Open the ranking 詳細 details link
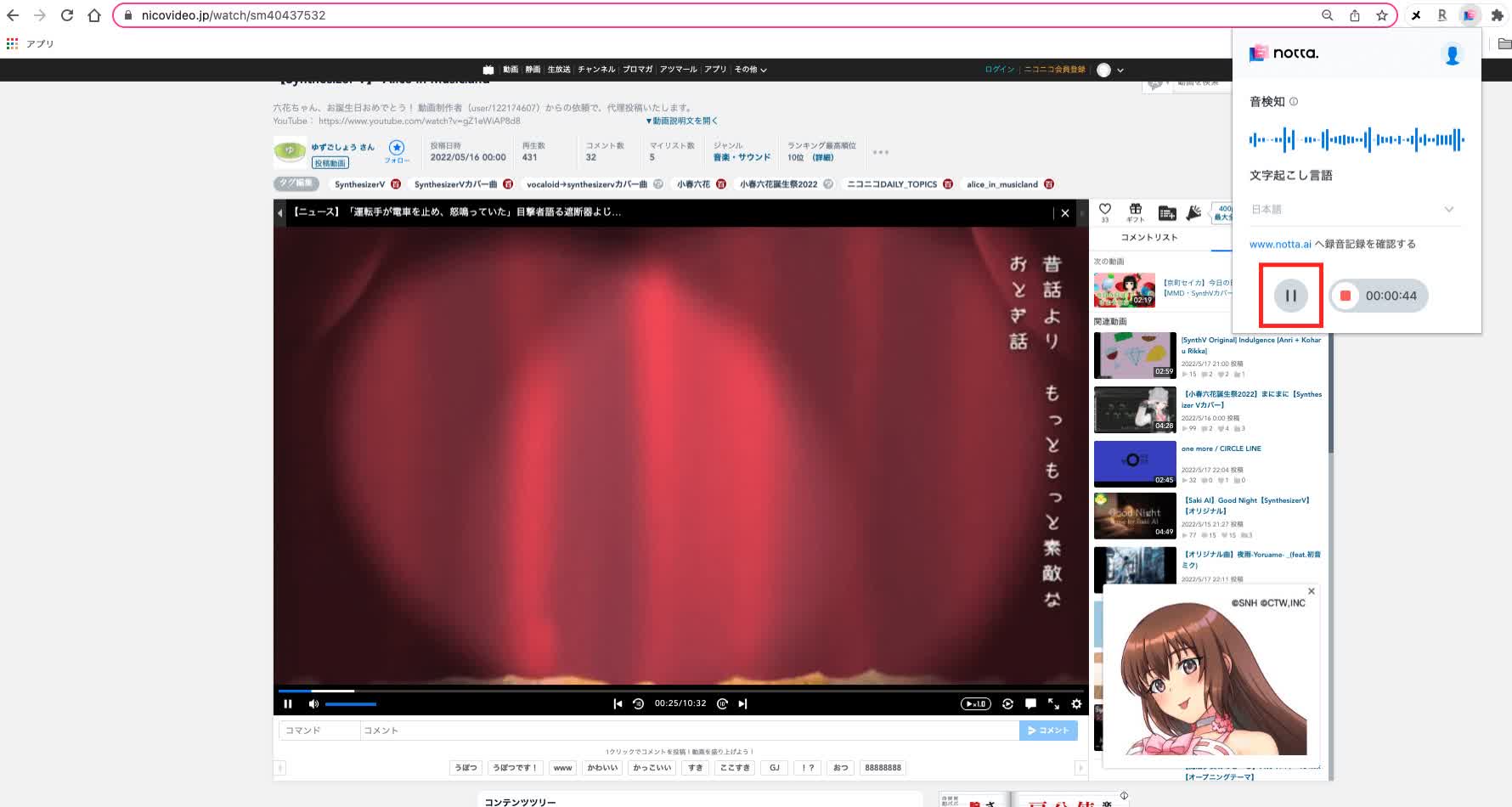This screenshot has height=807, width=1512. click(x=823, y=157)
